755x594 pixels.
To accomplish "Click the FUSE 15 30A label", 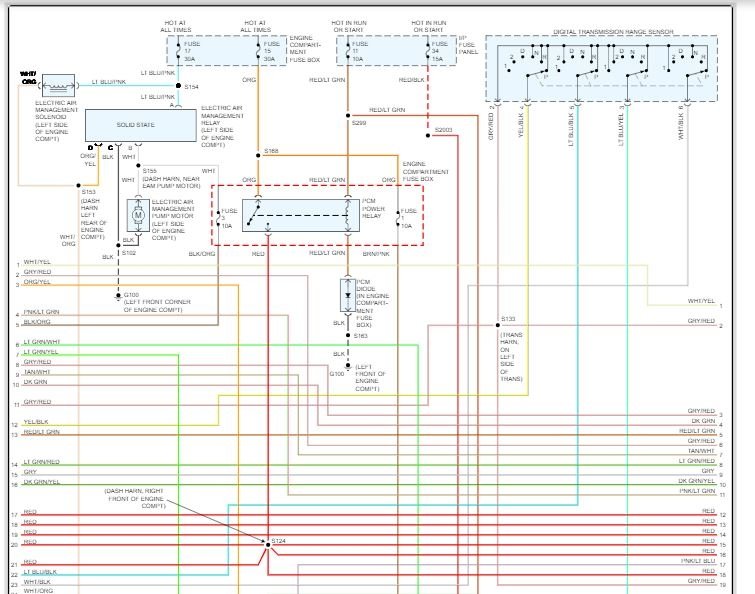I will 272,52.
